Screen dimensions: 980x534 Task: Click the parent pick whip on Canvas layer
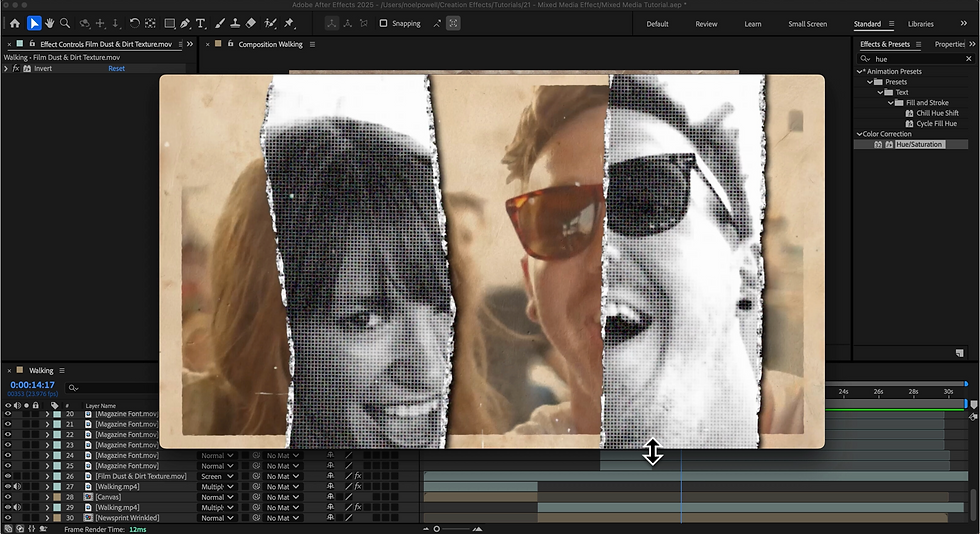click(x=256, y=497)
